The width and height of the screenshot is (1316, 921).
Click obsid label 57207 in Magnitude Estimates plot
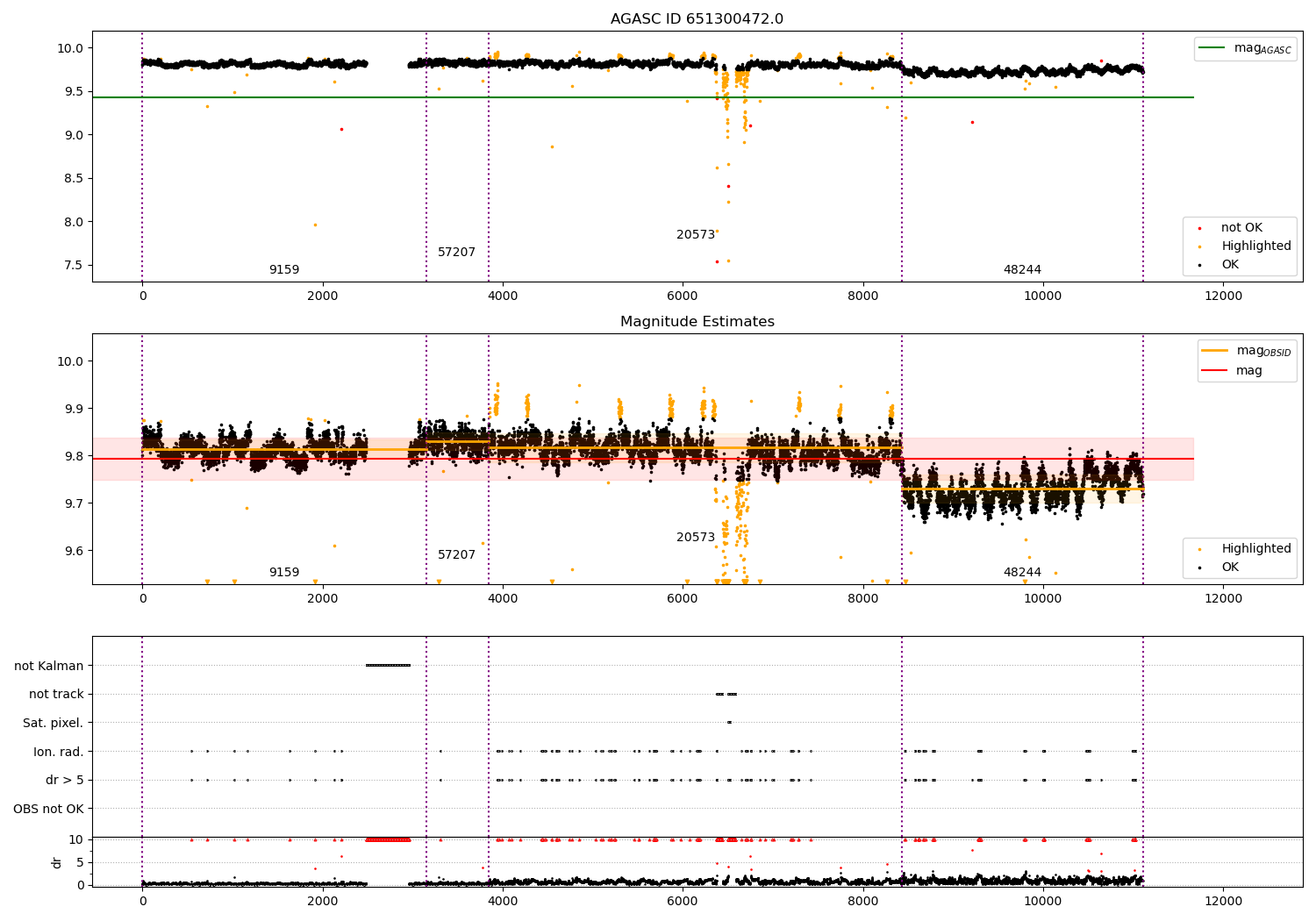pos(456,555)
